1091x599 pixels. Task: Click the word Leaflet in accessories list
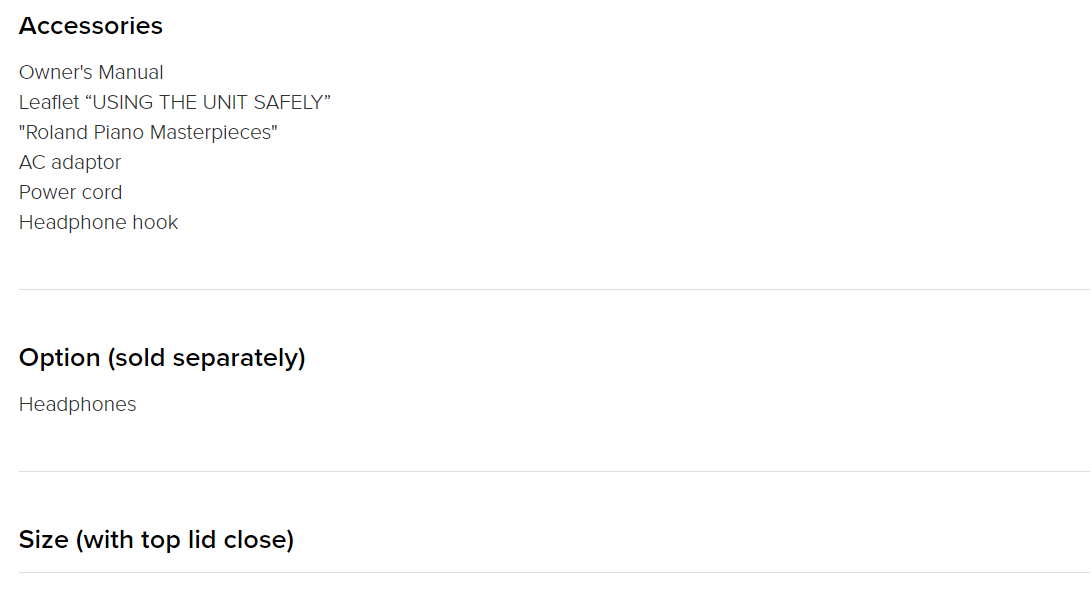pyautogui.click(x=49, y=102)
